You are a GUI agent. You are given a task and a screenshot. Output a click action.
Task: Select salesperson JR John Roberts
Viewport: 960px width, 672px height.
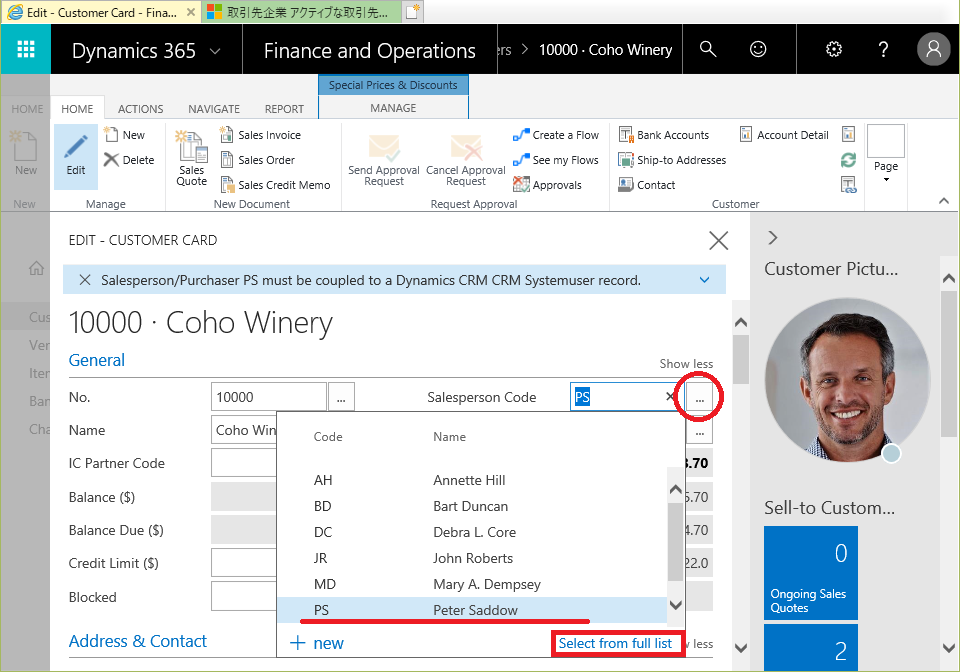coord(471,558)
